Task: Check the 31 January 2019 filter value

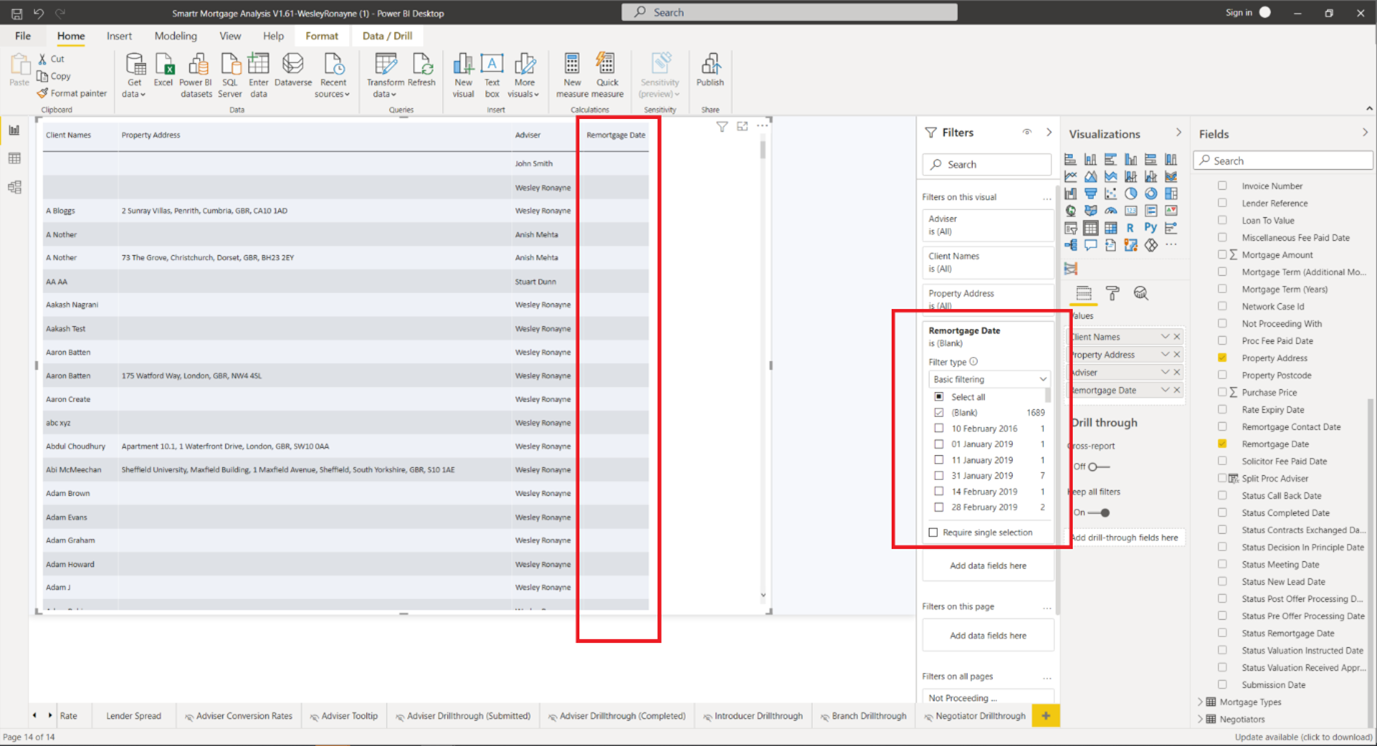Action: pos(938,476)
